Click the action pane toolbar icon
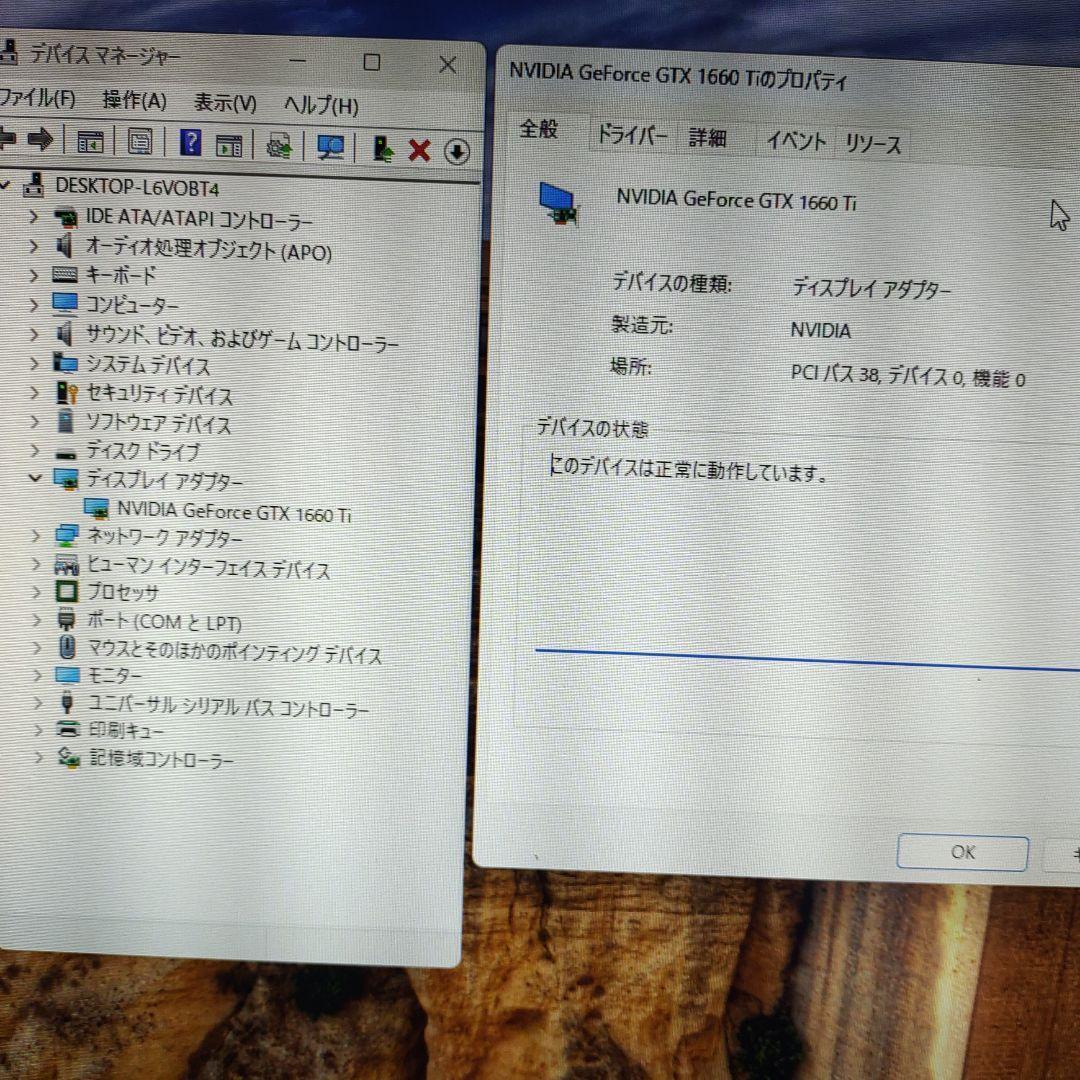Image resolution: width=1080 pixels, height=1080 pixels. (x=229, y=145)
